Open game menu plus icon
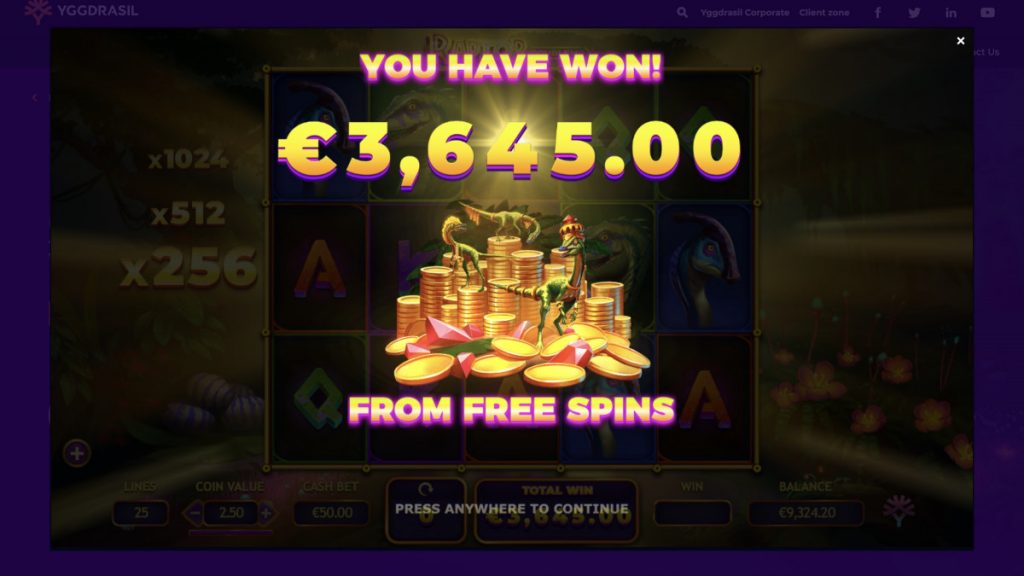The height and width of the screenshot is (576, 1024). pyautogui.click(x=76, y=453)
